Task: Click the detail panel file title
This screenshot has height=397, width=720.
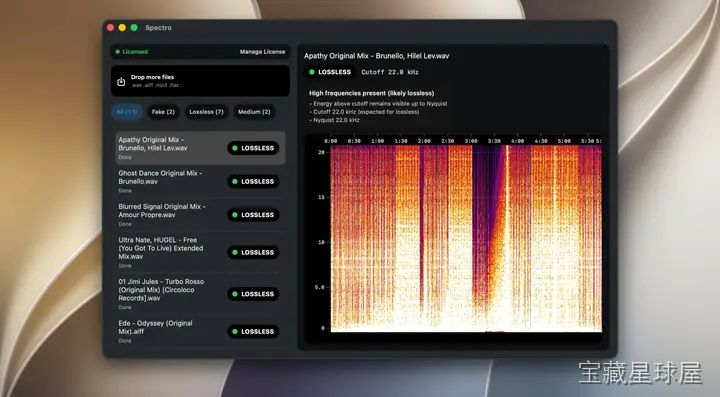Action: pos(377,56)
